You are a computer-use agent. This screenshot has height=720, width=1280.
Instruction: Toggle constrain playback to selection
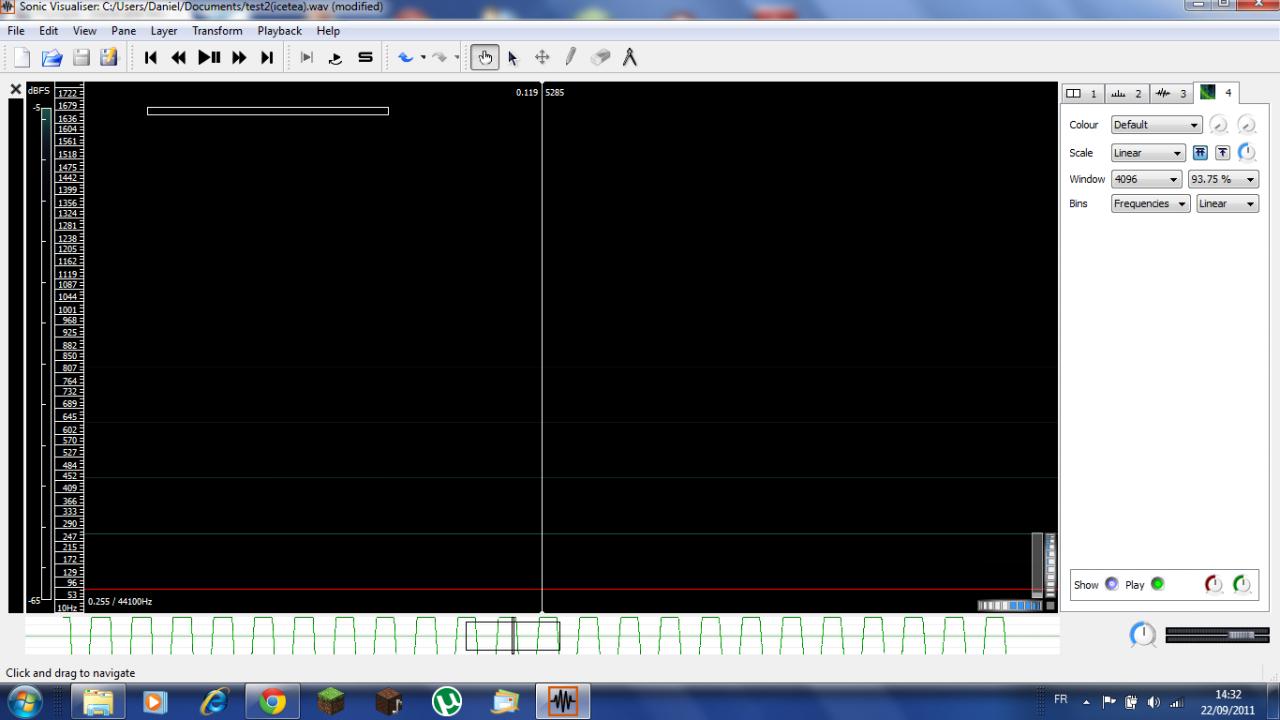click(307, 58)
